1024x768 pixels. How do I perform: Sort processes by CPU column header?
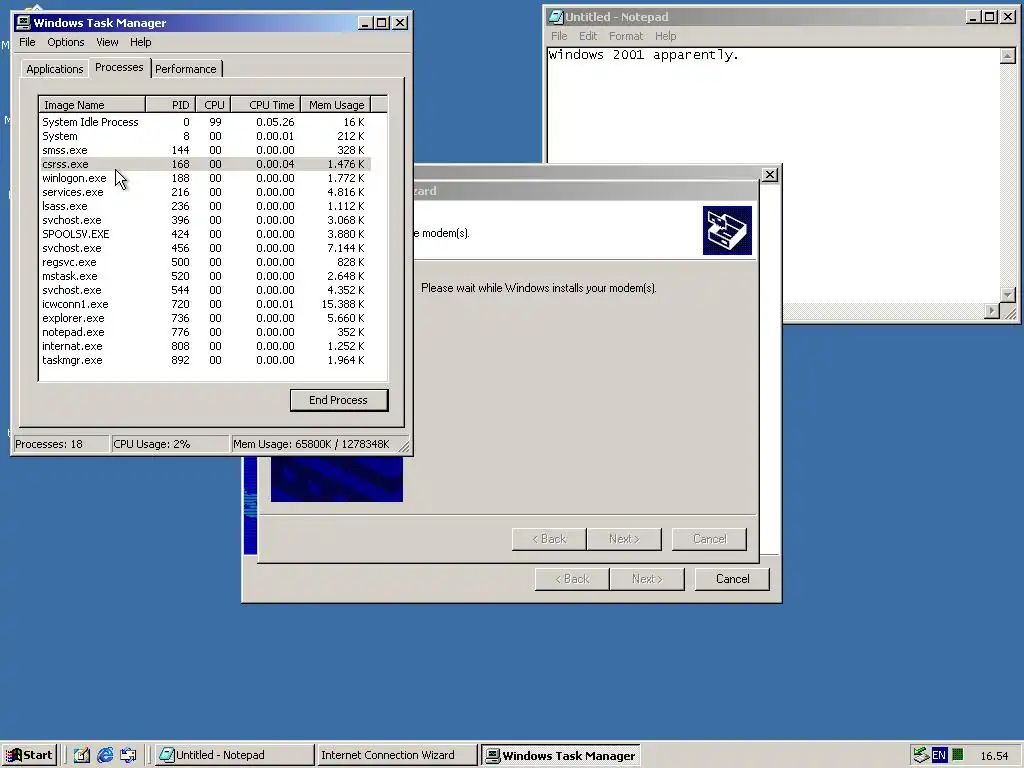213,104
